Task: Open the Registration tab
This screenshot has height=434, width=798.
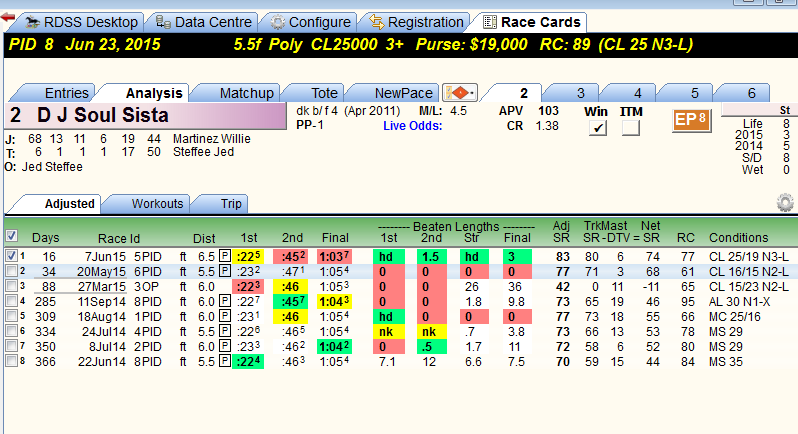Action: point(416,22)
